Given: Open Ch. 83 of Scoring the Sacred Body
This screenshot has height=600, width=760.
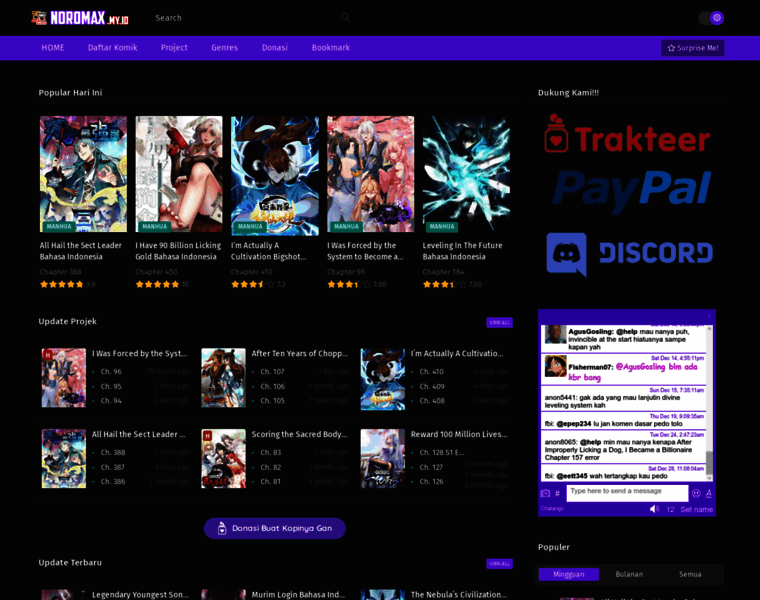Looking at the screenshot, I should [270, 452].
